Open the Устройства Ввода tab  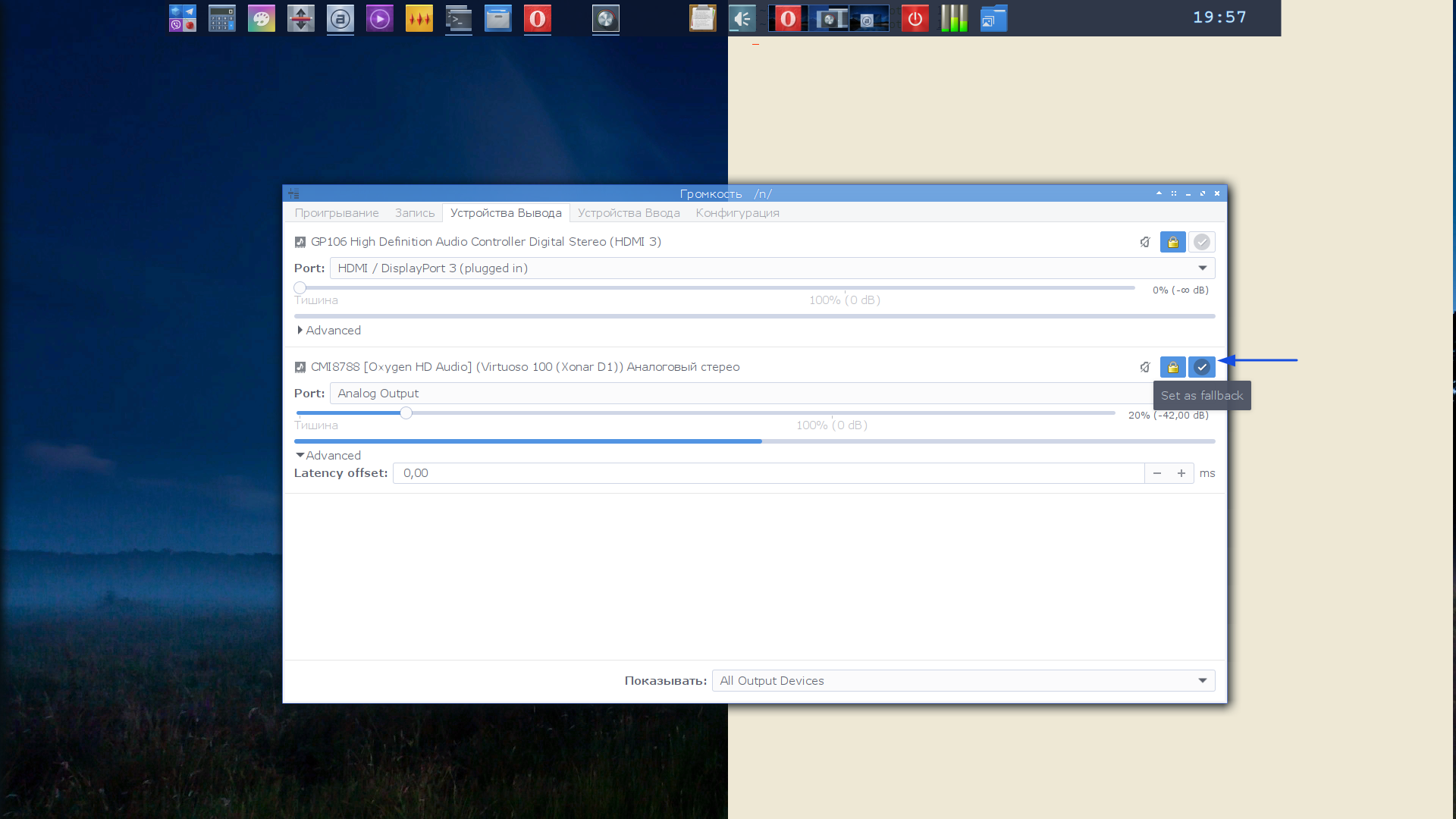coord(629,213)
